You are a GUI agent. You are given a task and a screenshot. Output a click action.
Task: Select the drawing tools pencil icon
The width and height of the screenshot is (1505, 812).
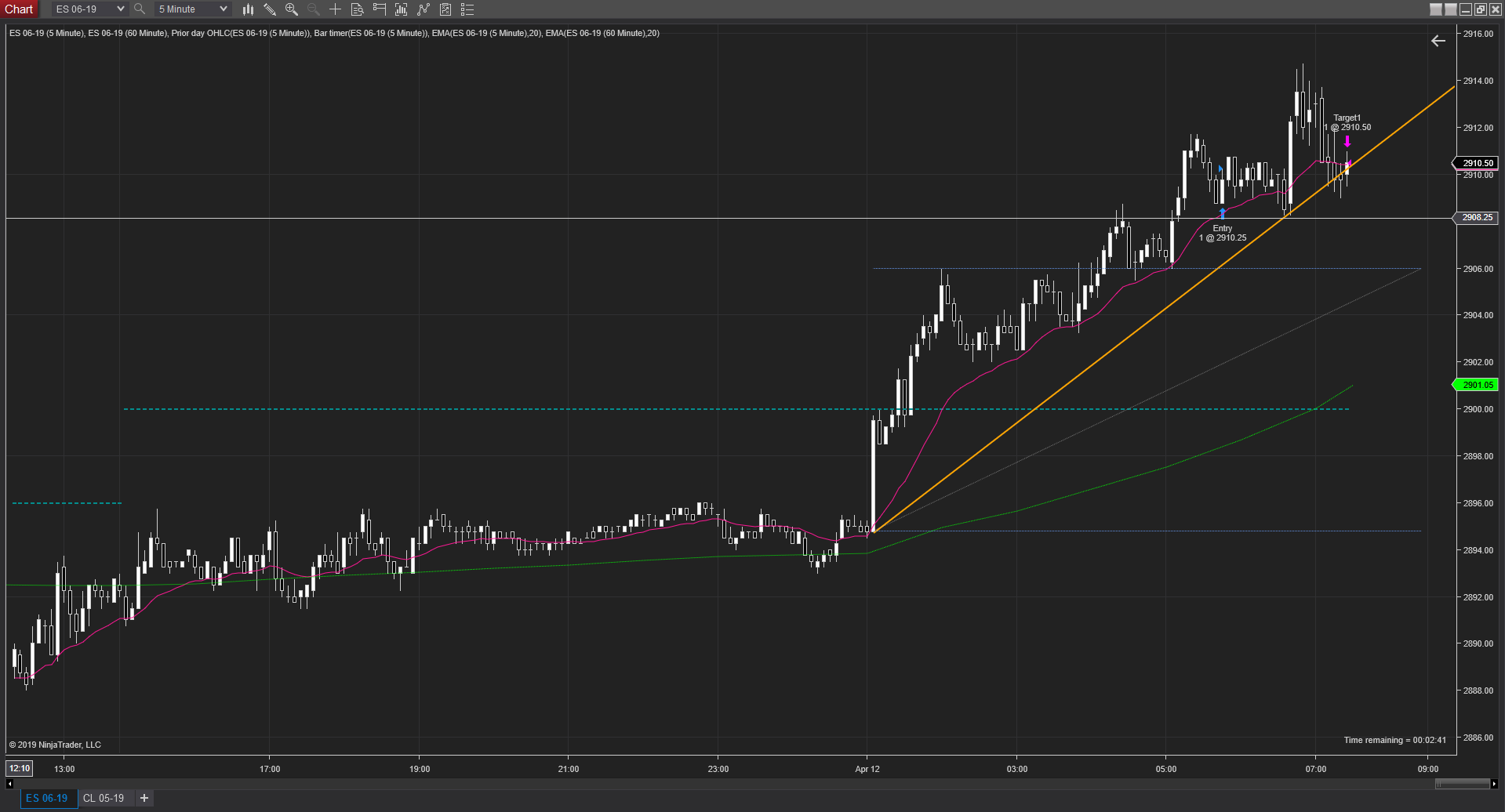270,9
